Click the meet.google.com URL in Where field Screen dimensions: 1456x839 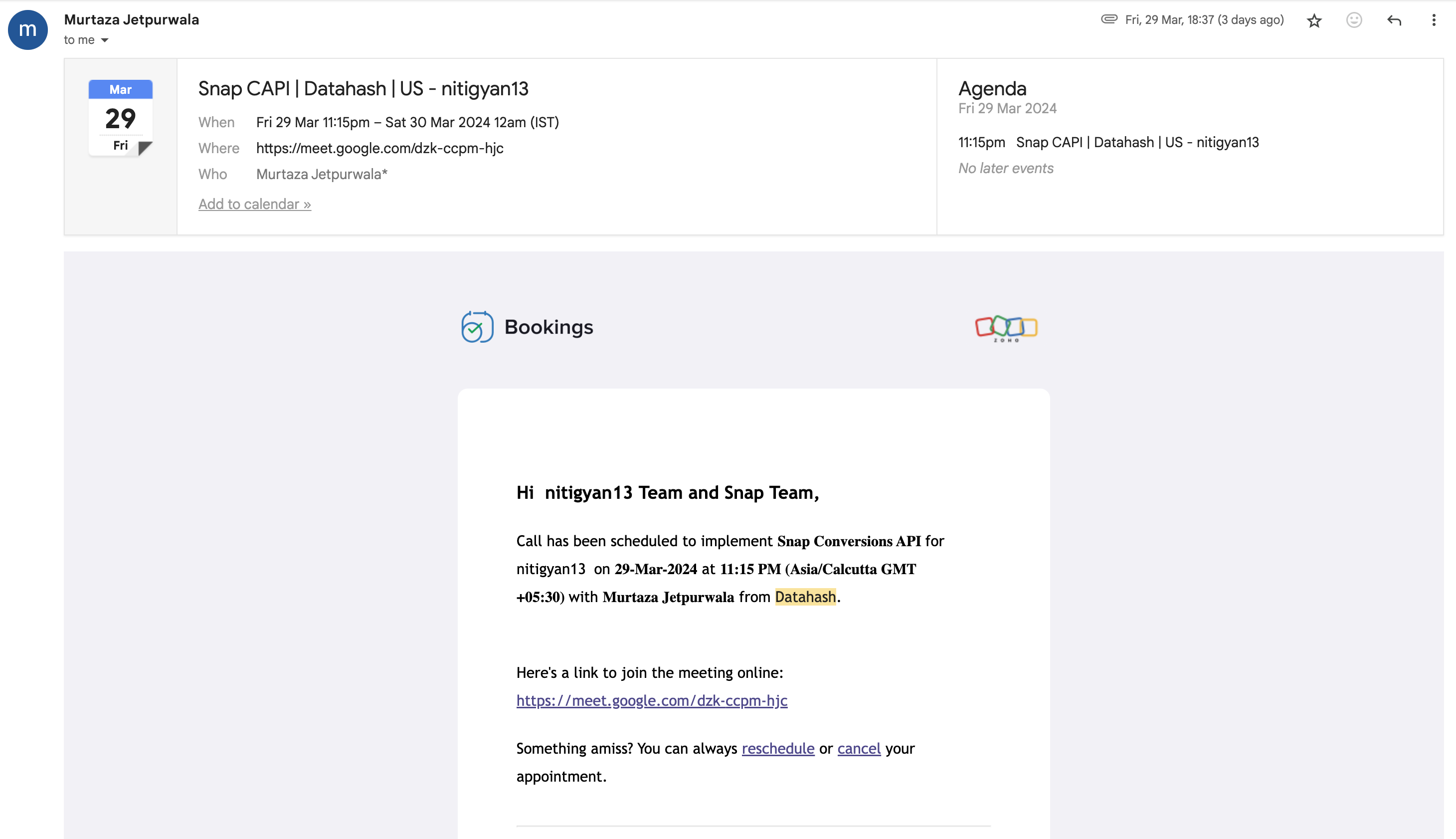(x=379, y=148)
